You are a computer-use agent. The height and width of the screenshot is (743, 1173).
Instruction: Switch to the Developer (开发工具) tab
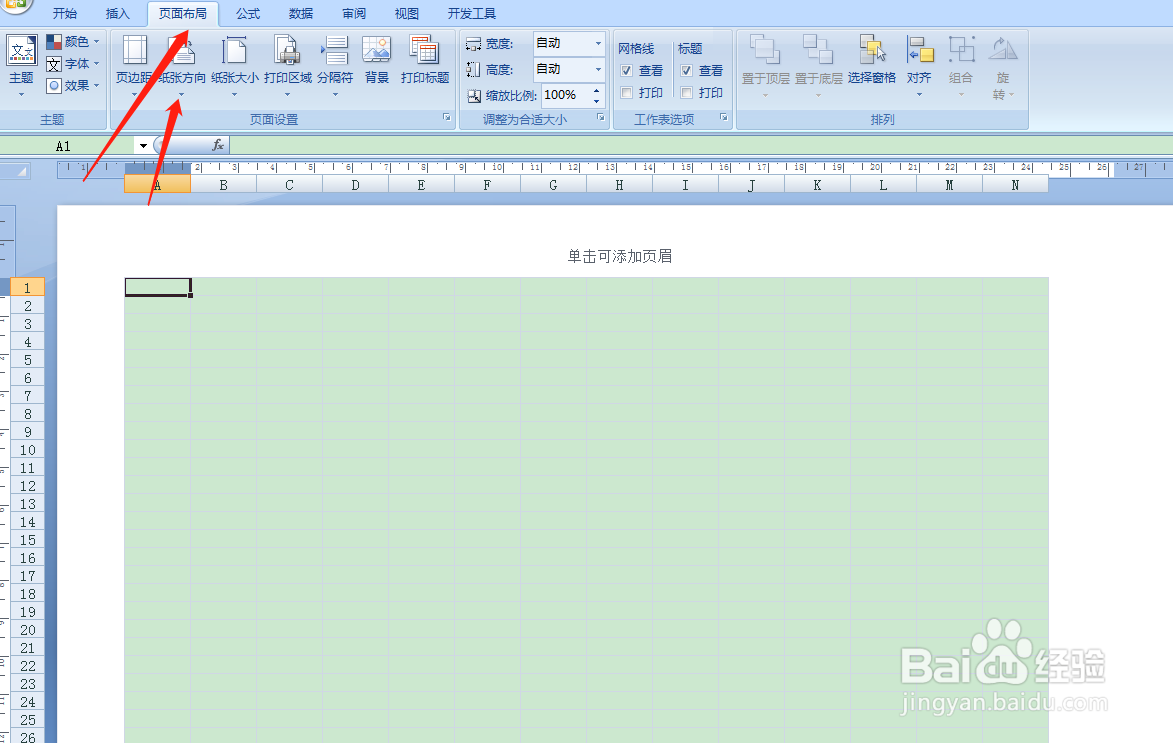[x=472, y=13]
